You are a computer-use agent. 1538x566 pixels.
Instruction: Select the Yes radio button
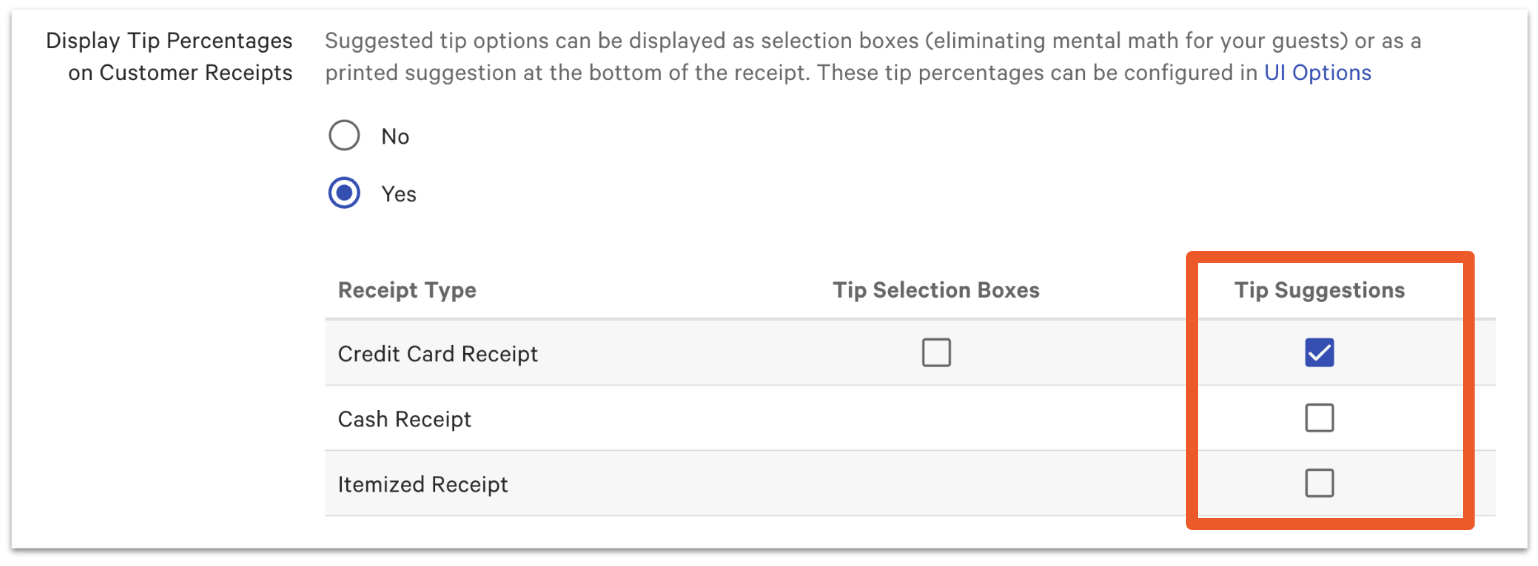click(344, 193)
